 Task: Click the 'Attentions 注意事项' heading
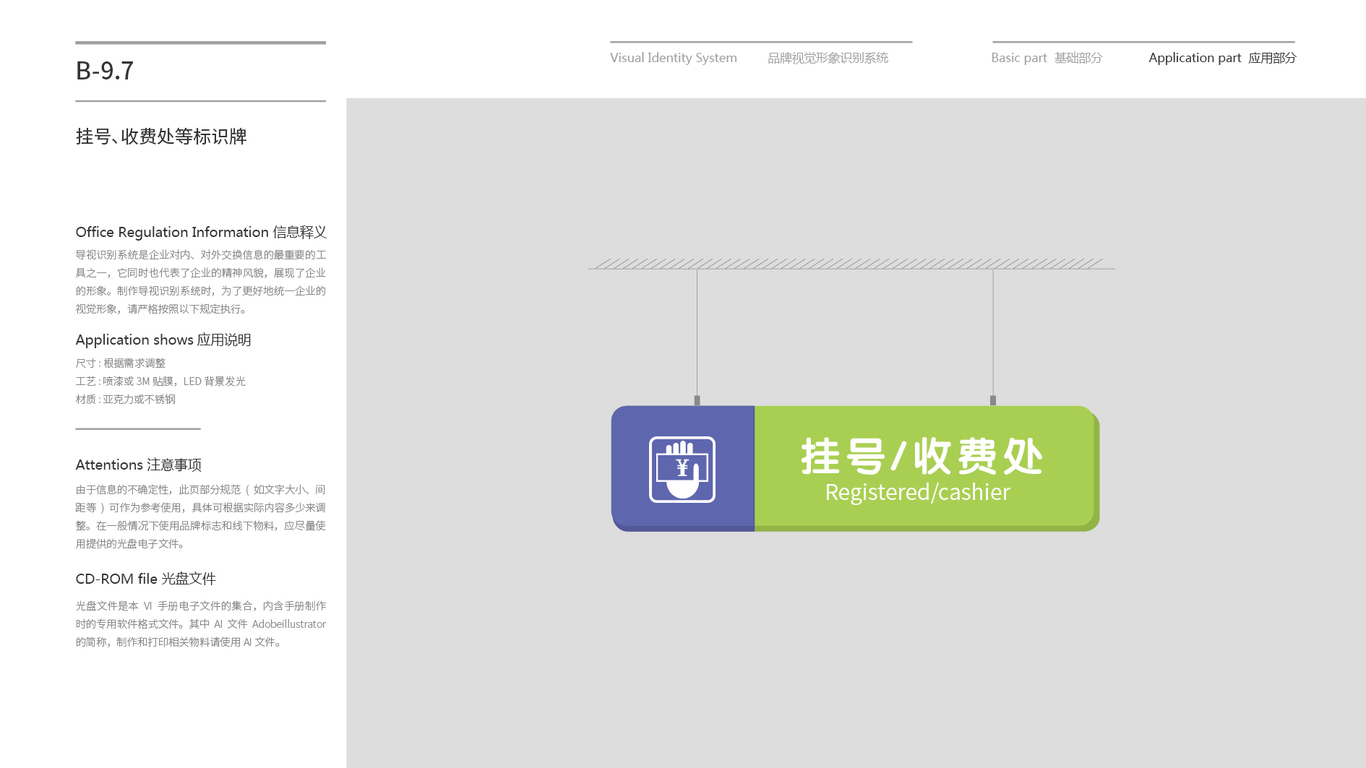pyautogui.click(x=138, y=465)
